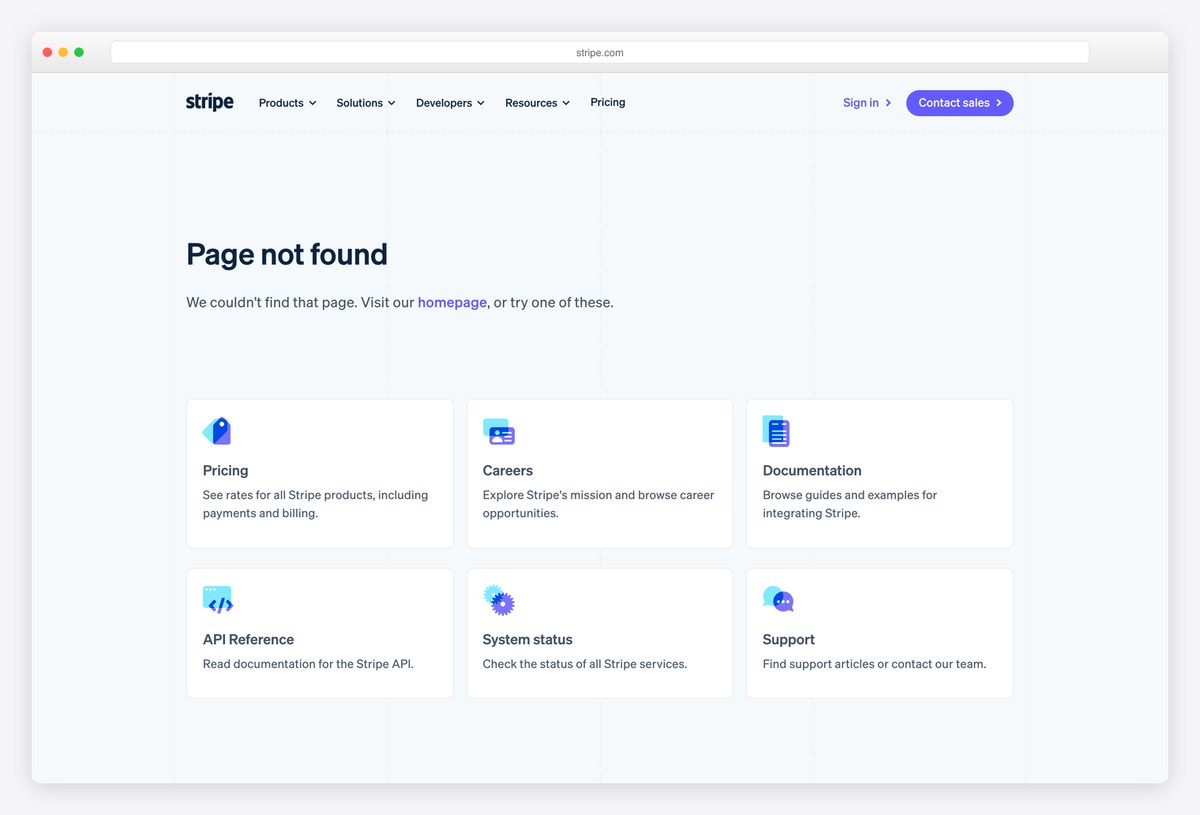The height and width of the screenshot is (815, 1200).
Task: Click the API Reference code icon
Action: click(218, 600)
